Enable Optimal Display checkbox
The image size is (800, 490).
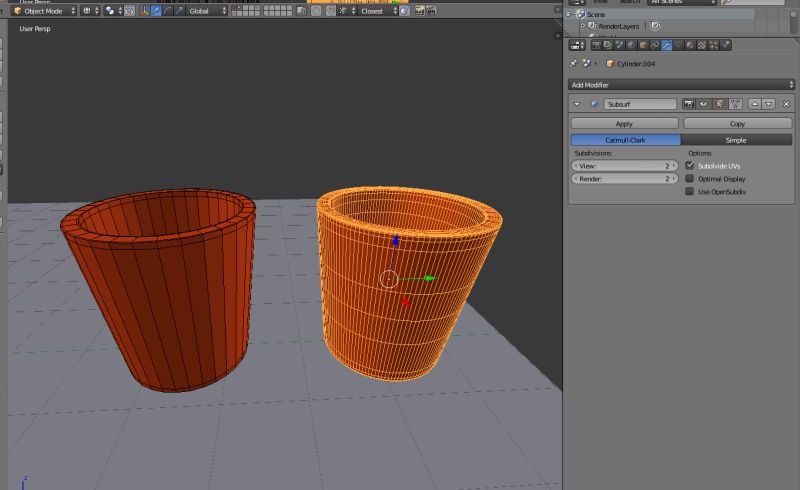pos(690,179)
